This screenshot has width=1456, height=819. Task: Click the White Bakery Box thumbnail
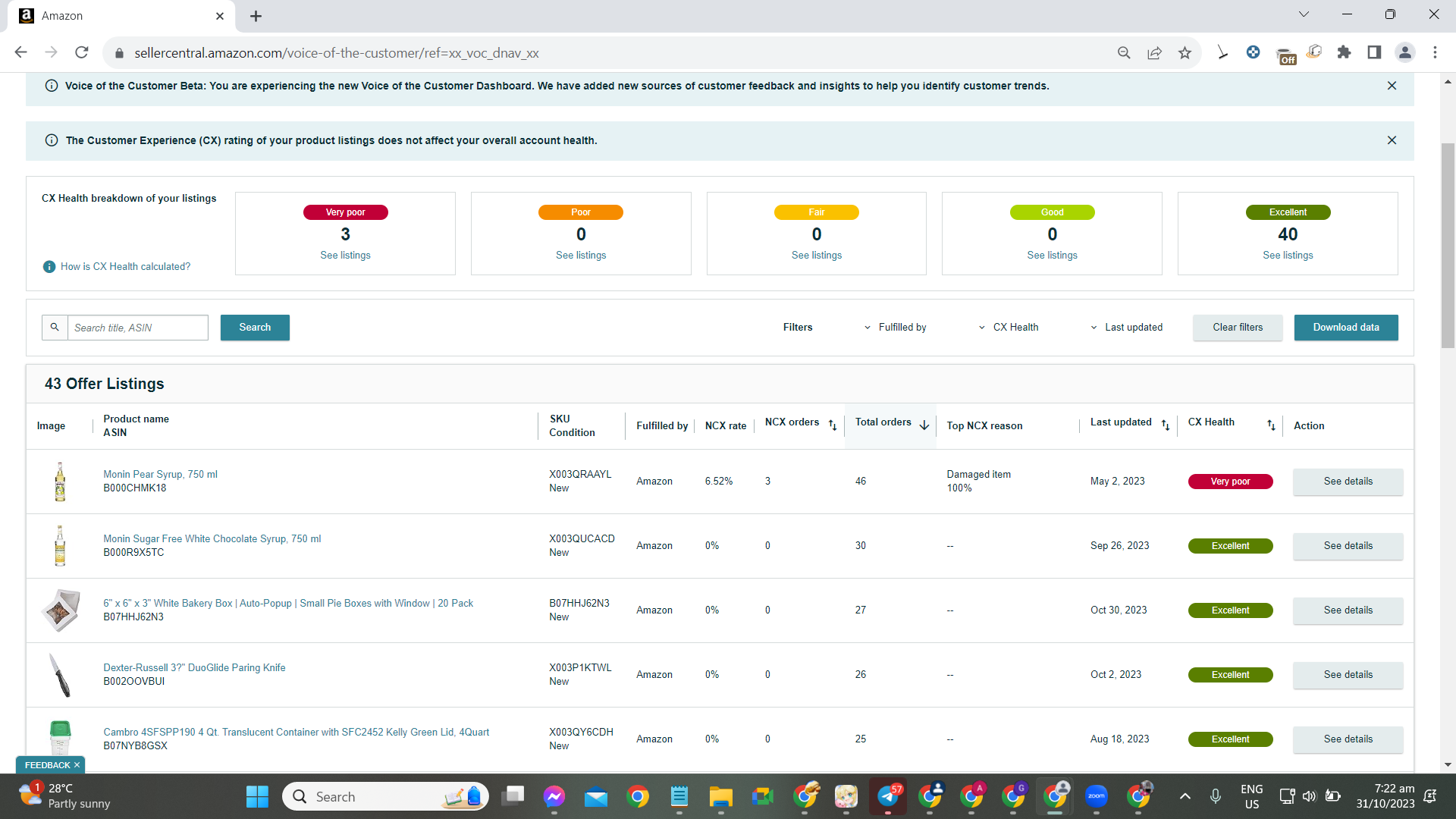[x=60, y=610]
